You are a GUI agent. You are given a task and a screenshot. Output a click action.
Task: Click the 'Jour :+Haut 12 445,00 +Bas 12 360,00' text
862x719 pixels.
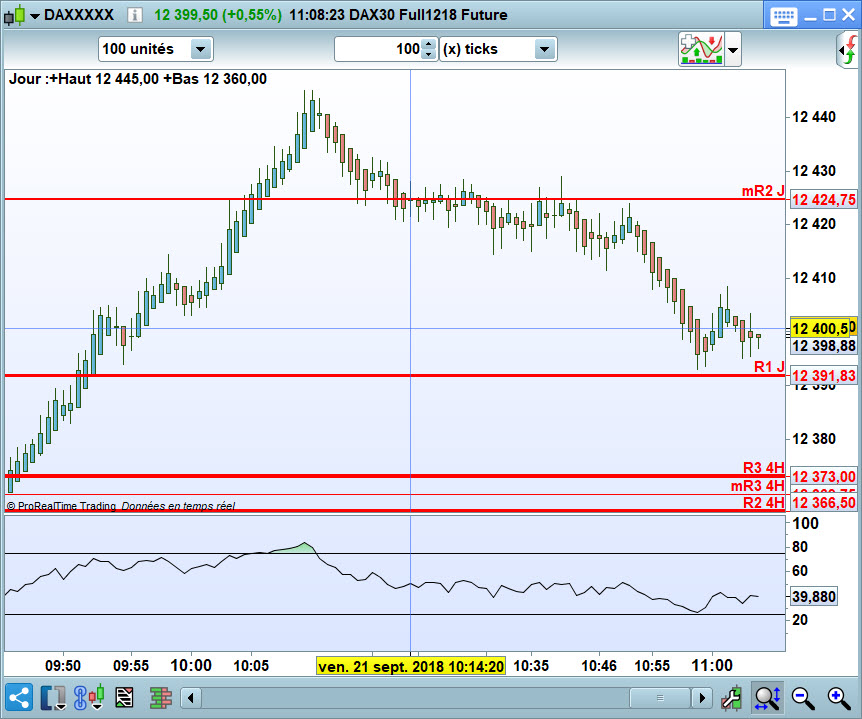coord(138,79)
